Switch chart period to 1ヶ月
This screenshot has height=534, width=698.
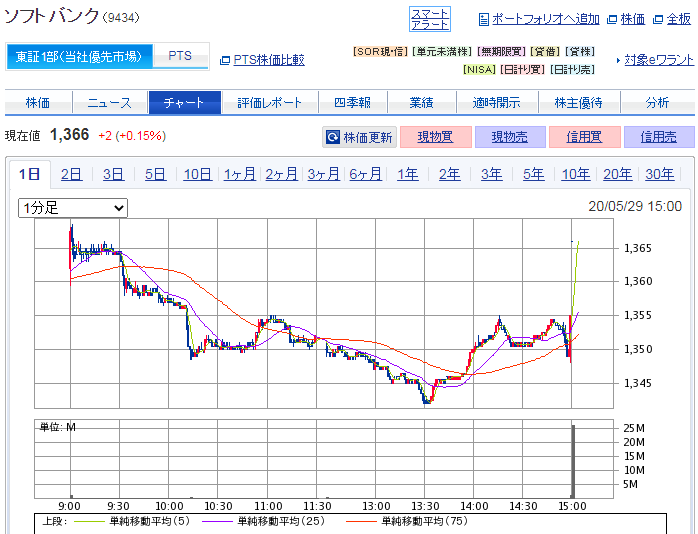coord(240,174)
